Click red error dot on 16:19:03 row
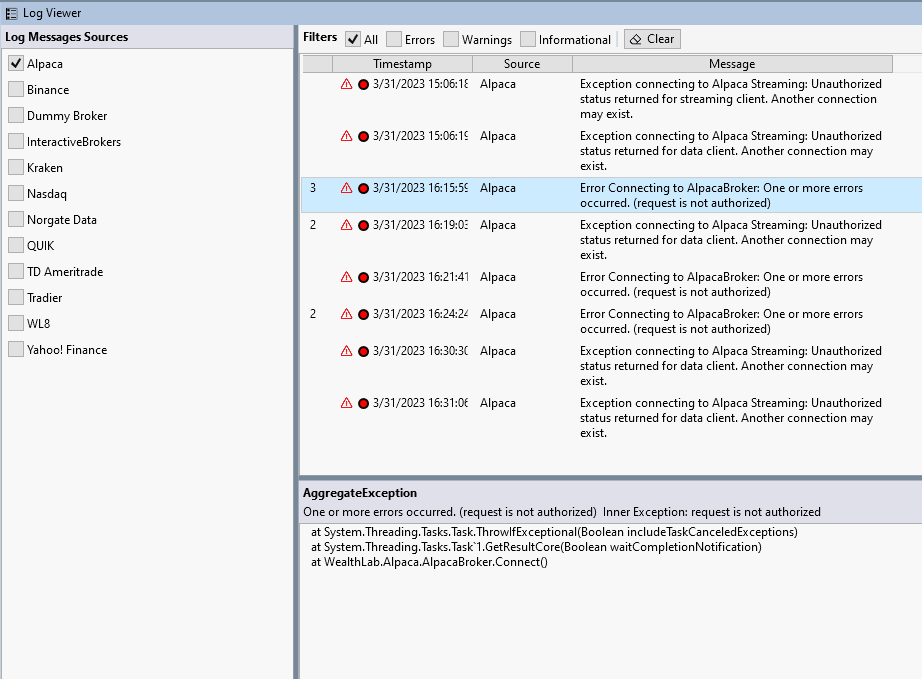The height and width of the screenshot is (679, 922). click(x=363, y=225)
